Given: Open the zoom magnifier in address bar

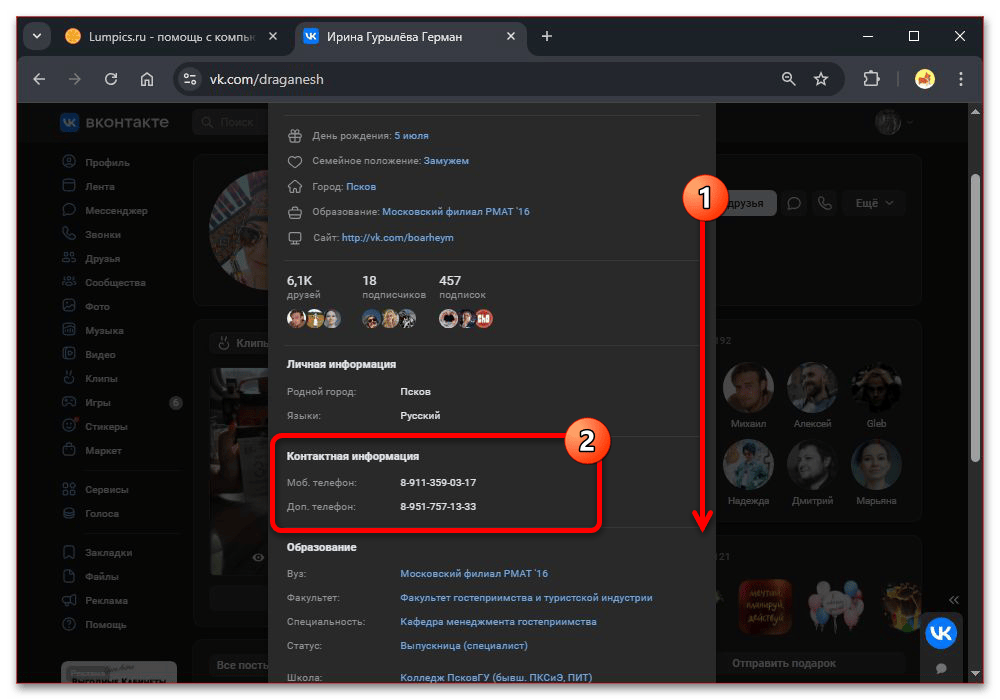Looking at the screenshot, I should tap(789, 79).
